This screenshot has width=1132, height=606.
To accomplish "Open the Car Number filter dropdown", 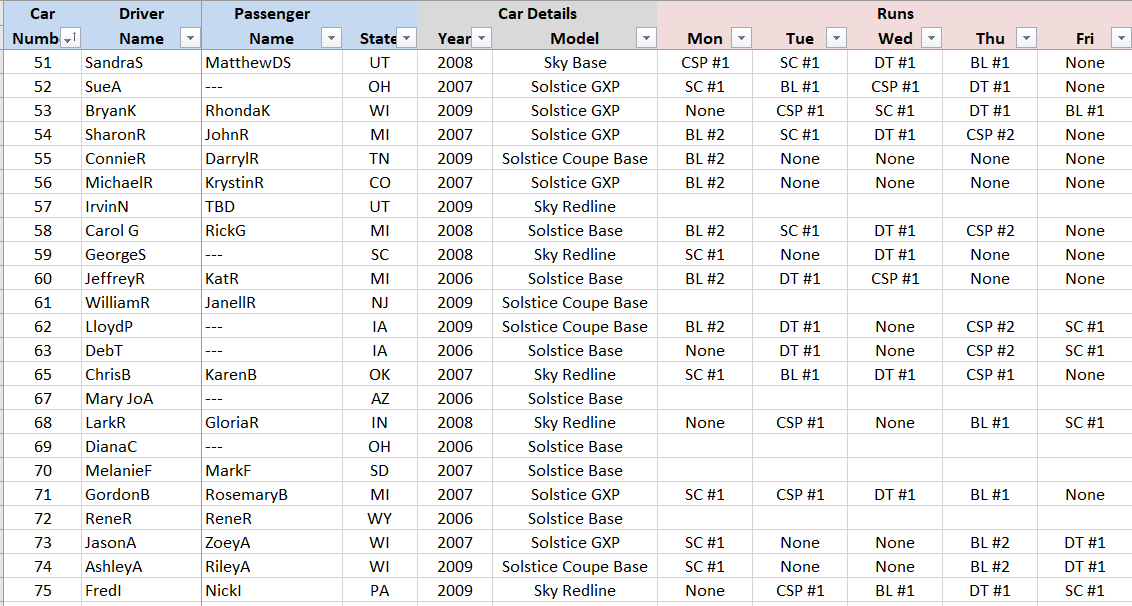I will click(x=70, y=38).
